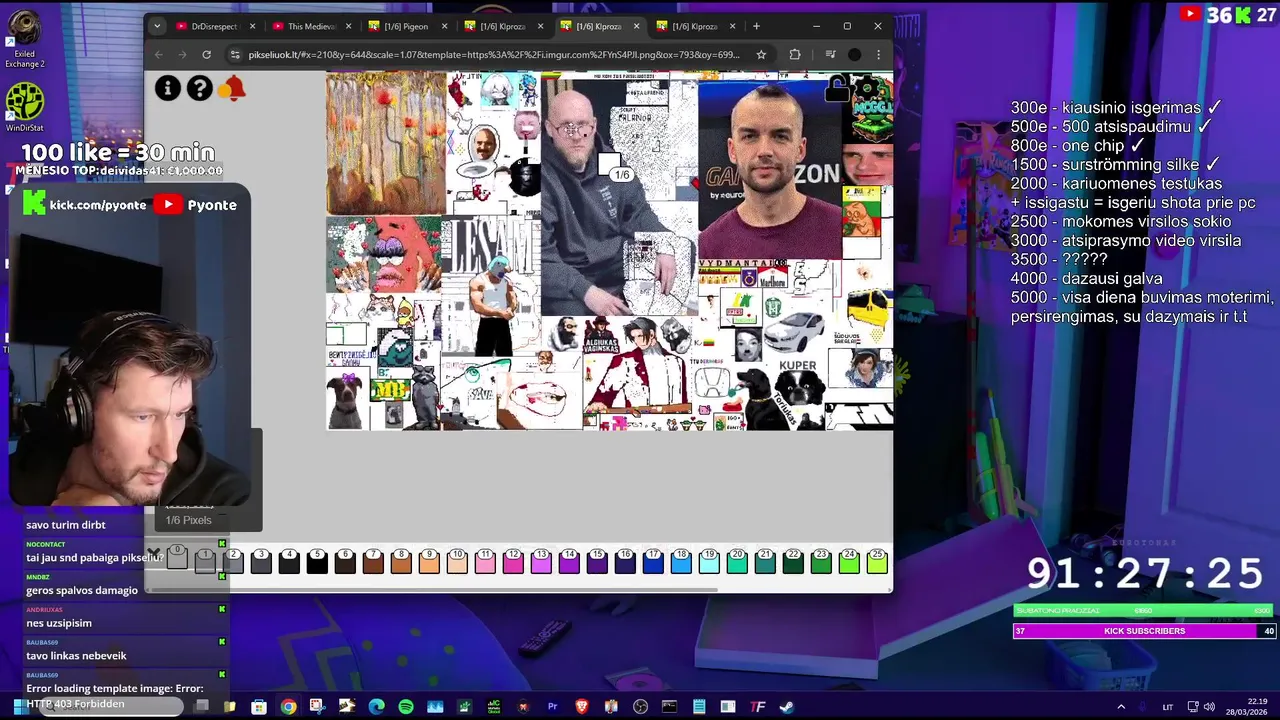1280x720 pixels.
Task: Switch to the [1/6] Pigeon tab
Action: coord(403,26)
